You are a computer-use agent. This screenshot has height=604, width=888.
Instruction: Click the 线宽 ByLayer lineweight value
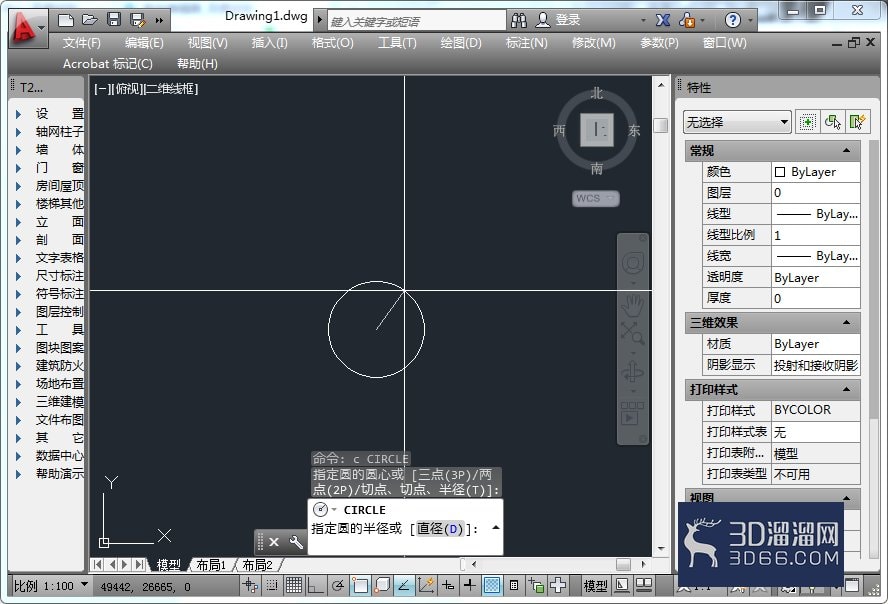816,256
